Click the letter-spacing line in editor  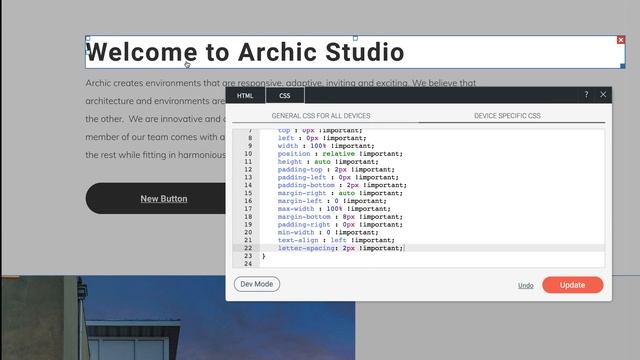click(x=340, y=248)
